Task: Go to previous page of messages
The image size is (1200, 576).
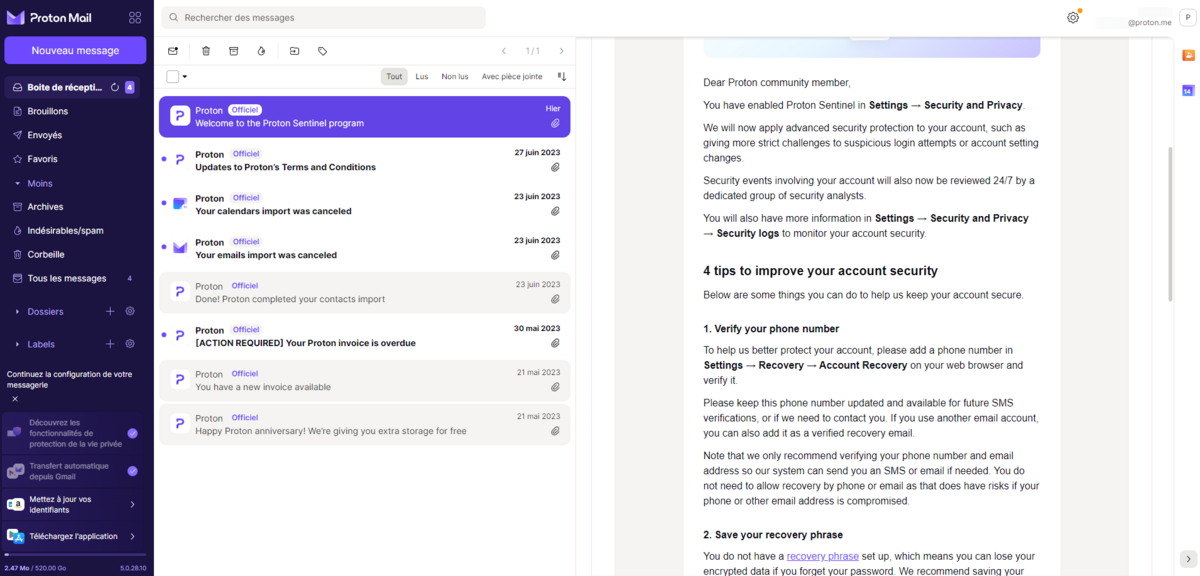Action: [x=504, y=51]
